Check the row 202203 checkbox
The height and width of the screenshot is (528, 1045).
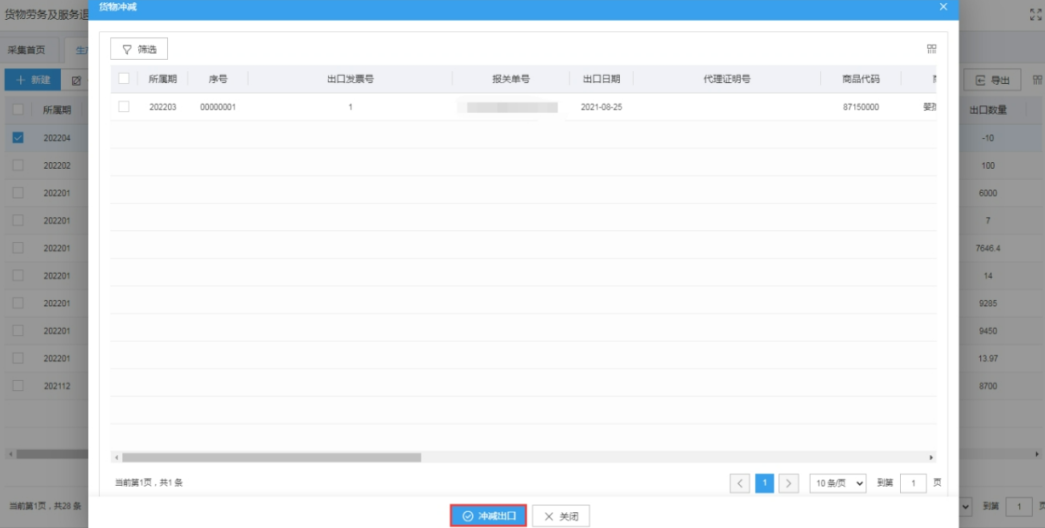(124, 106)
